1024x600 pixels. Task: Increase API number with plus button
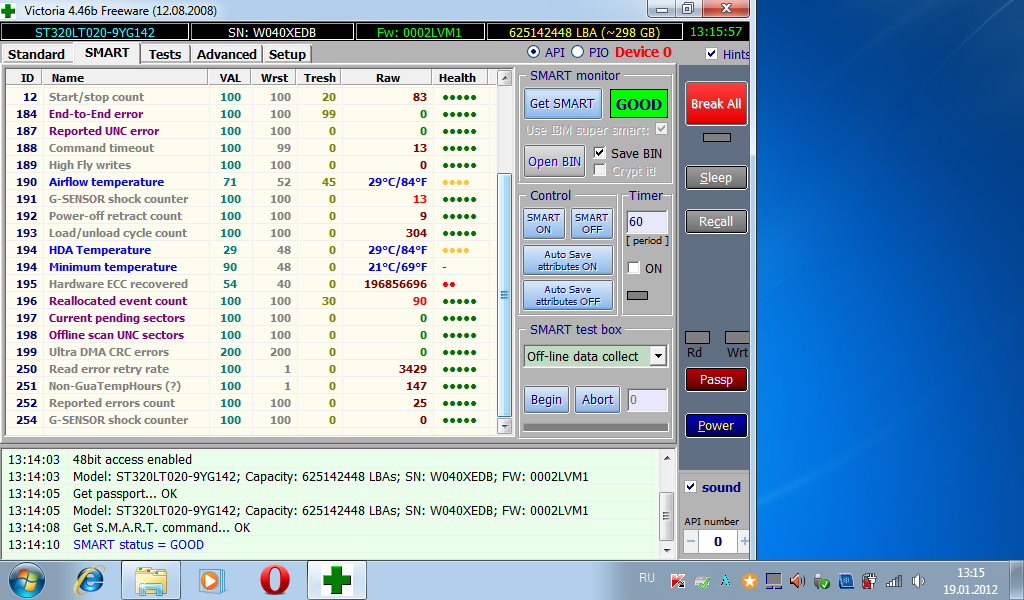pos(744,541)
